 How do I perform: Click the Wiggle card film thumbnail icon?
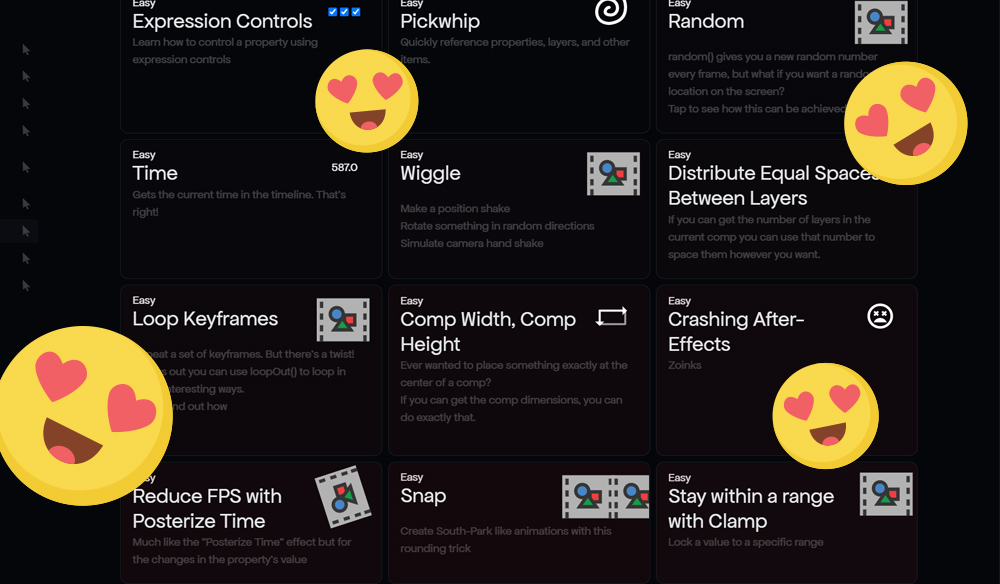pyautogui.click(x=613, y=173)
